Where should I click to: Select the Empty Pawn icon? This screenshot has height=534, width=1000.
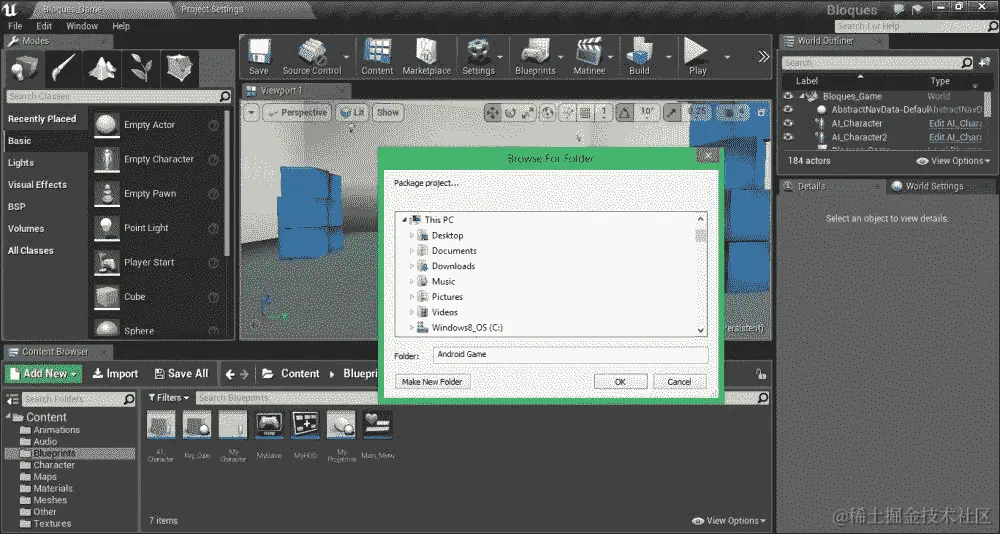(107, 194)
